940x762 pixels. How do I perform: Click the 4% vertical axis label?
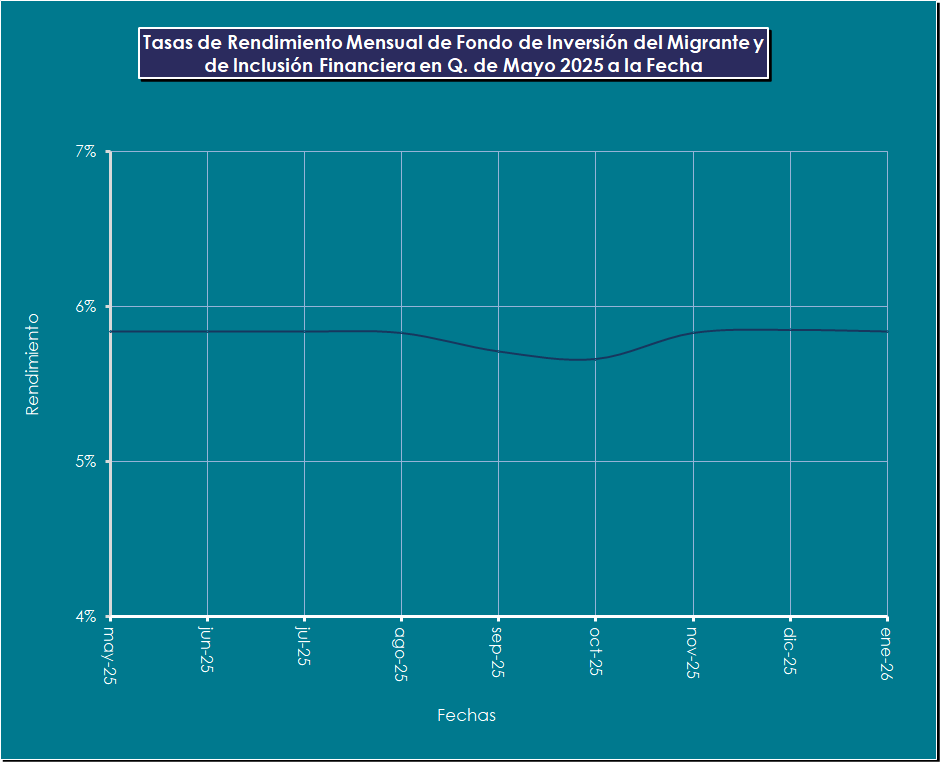point(85,616)
